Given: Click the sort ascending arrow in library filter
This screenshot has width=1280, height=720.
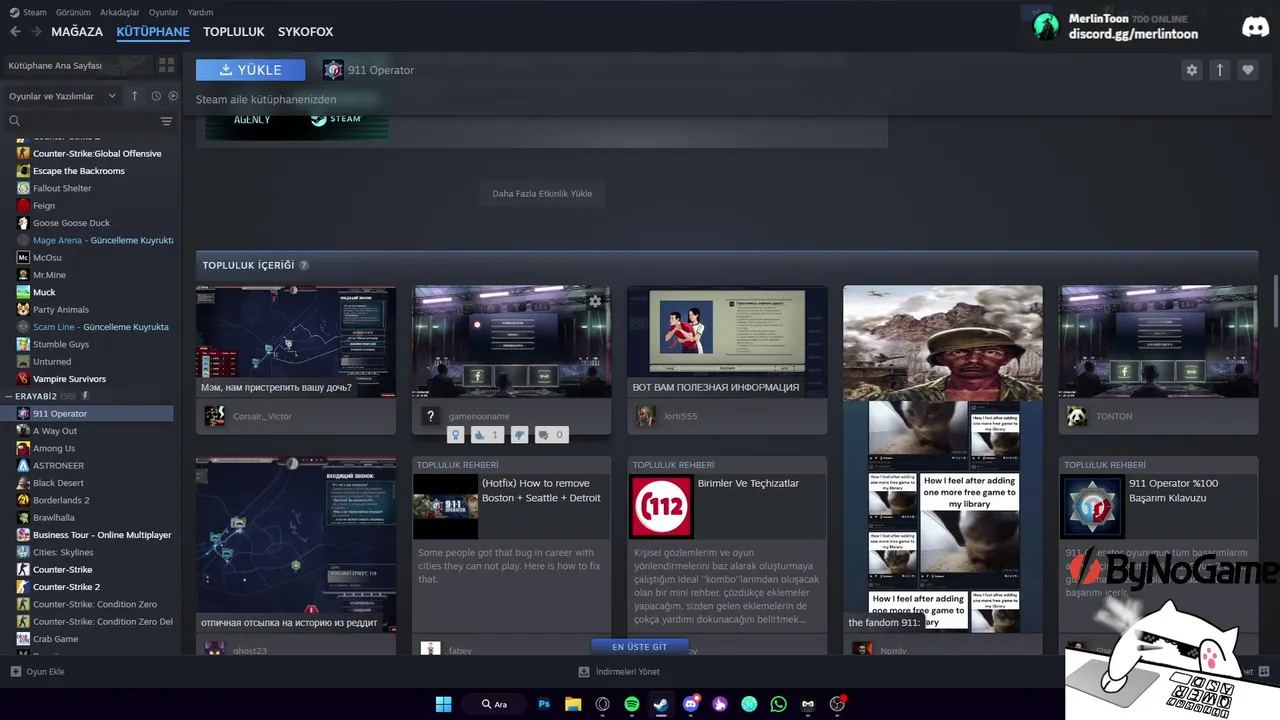Looking at the screenshot, I should [135, 96].
